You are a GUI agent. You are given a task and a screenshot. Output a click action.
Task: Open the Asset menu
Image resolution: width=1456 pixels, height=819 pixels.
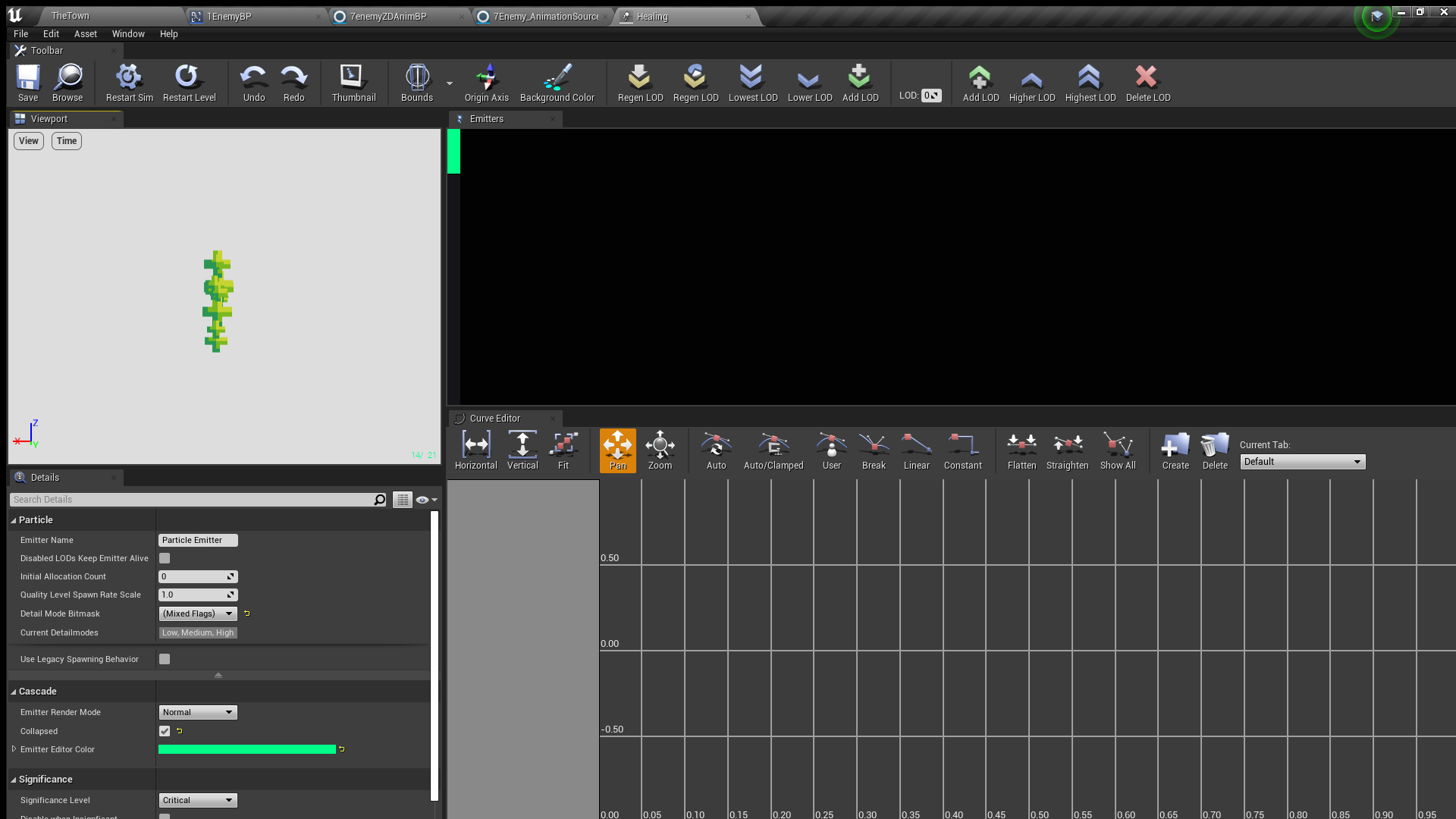point(85,34)
